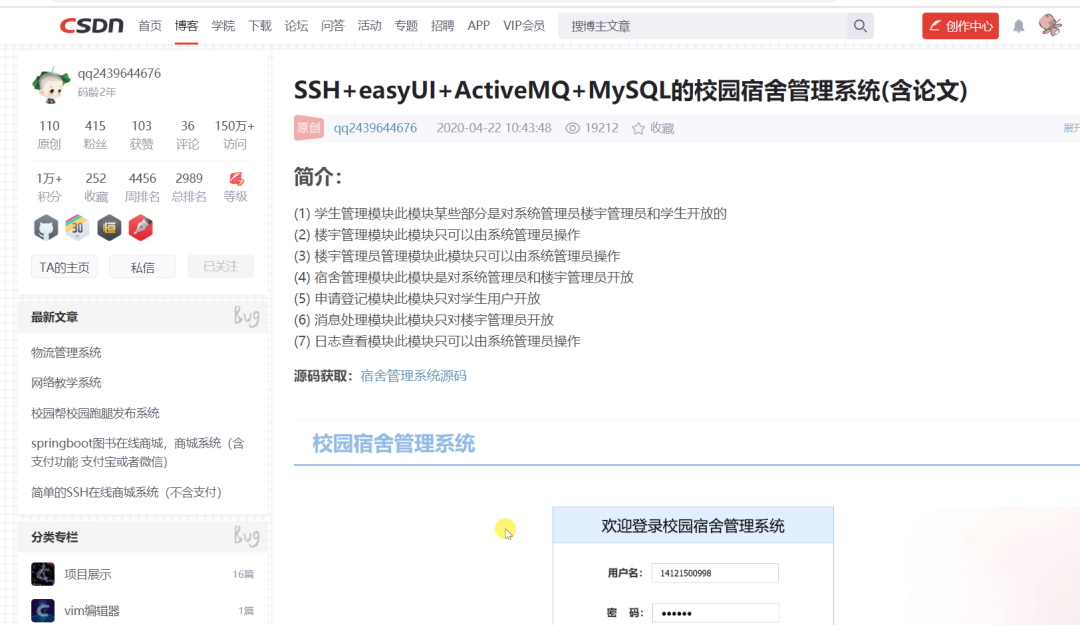The image size is (1080, 625).
Task: Click the 2989 总排名 stat
Action: (x=189, y=187)
